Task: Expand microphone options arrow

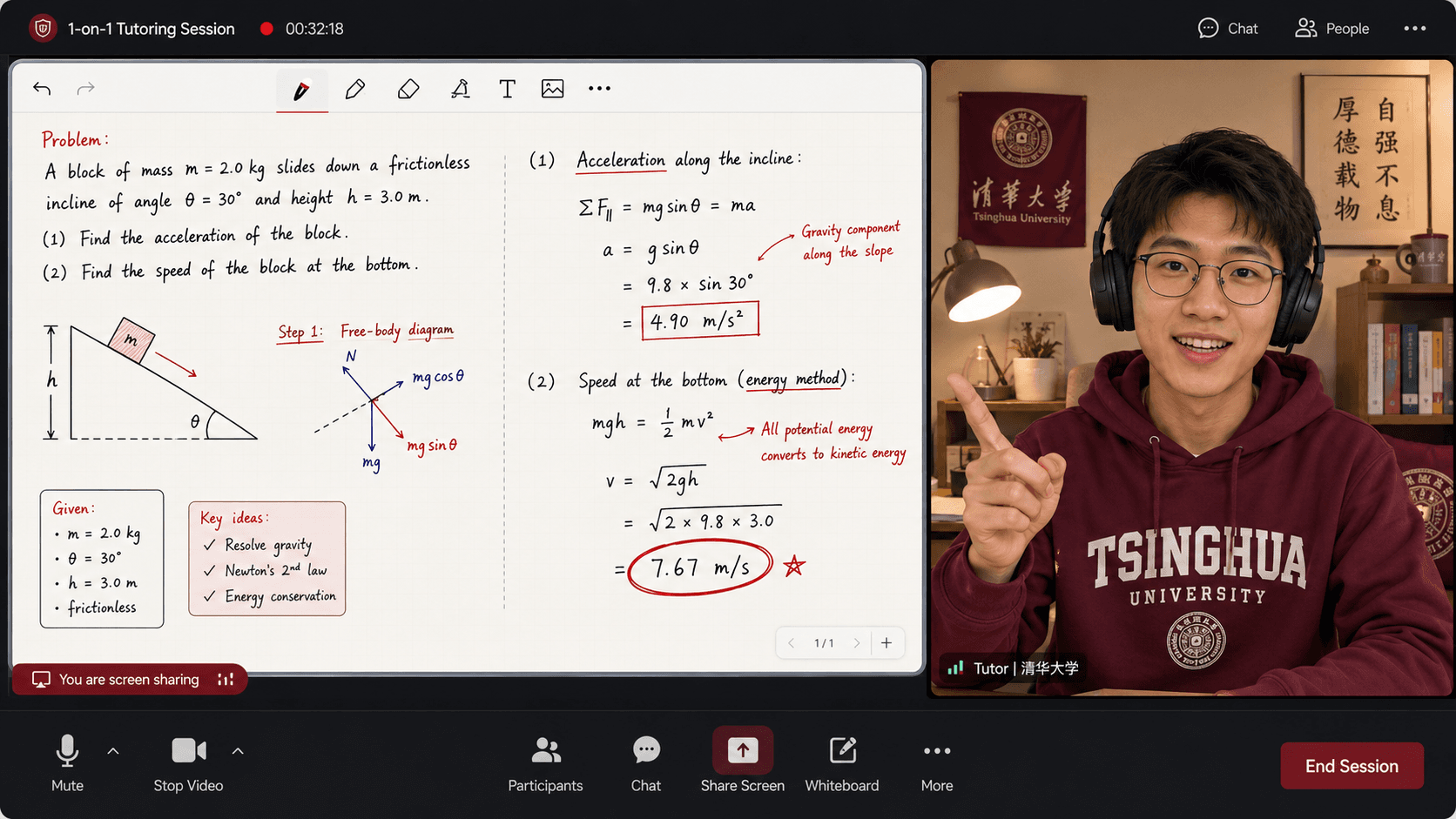Action: [x=113, y=750]
